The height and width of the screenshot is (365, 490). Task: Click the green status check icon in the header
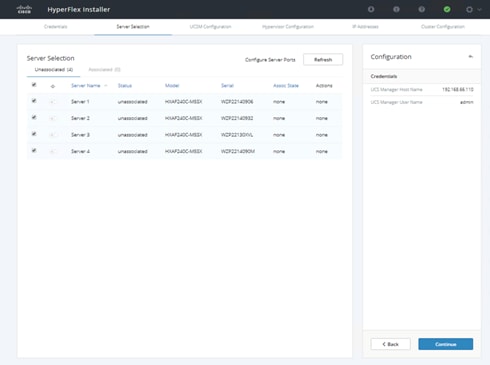point(447,9)
